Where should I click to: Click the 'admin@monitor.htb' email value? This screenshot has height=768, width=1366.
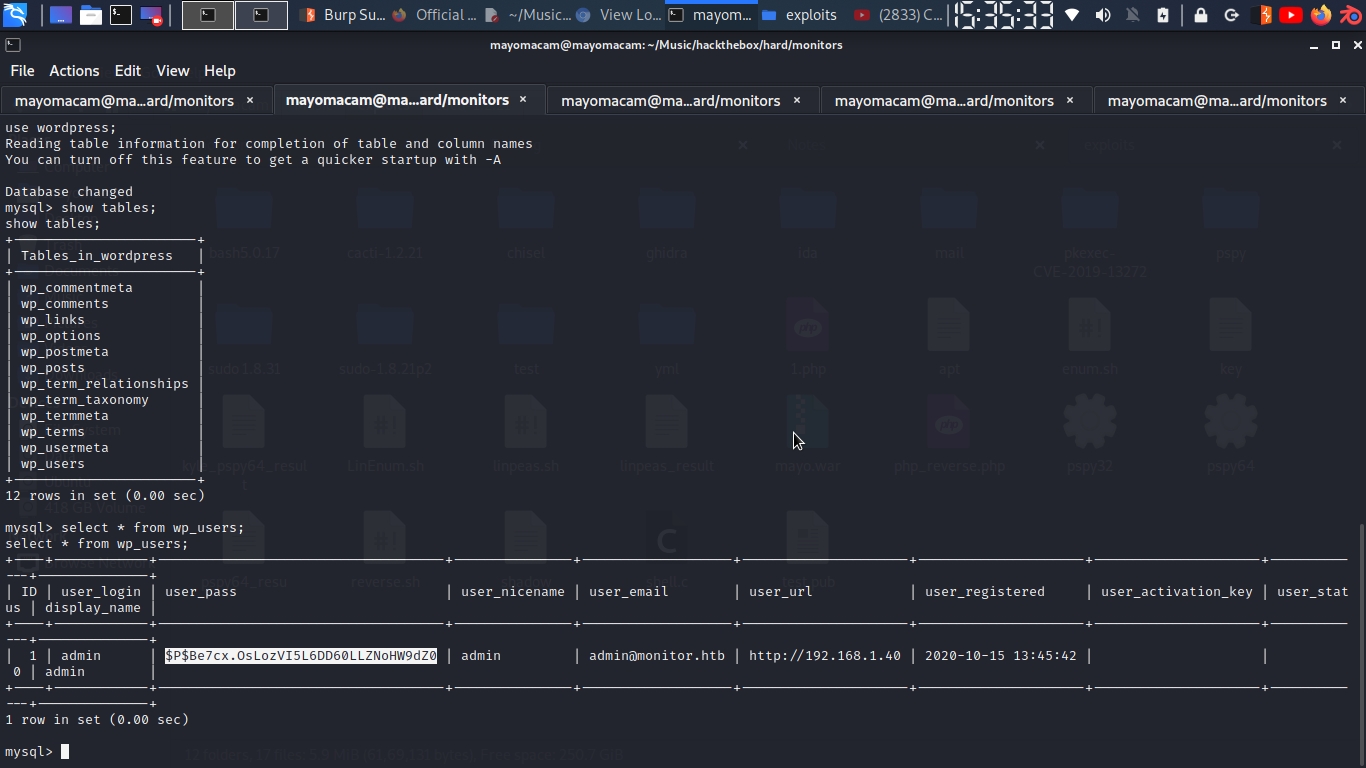(657, 656)
